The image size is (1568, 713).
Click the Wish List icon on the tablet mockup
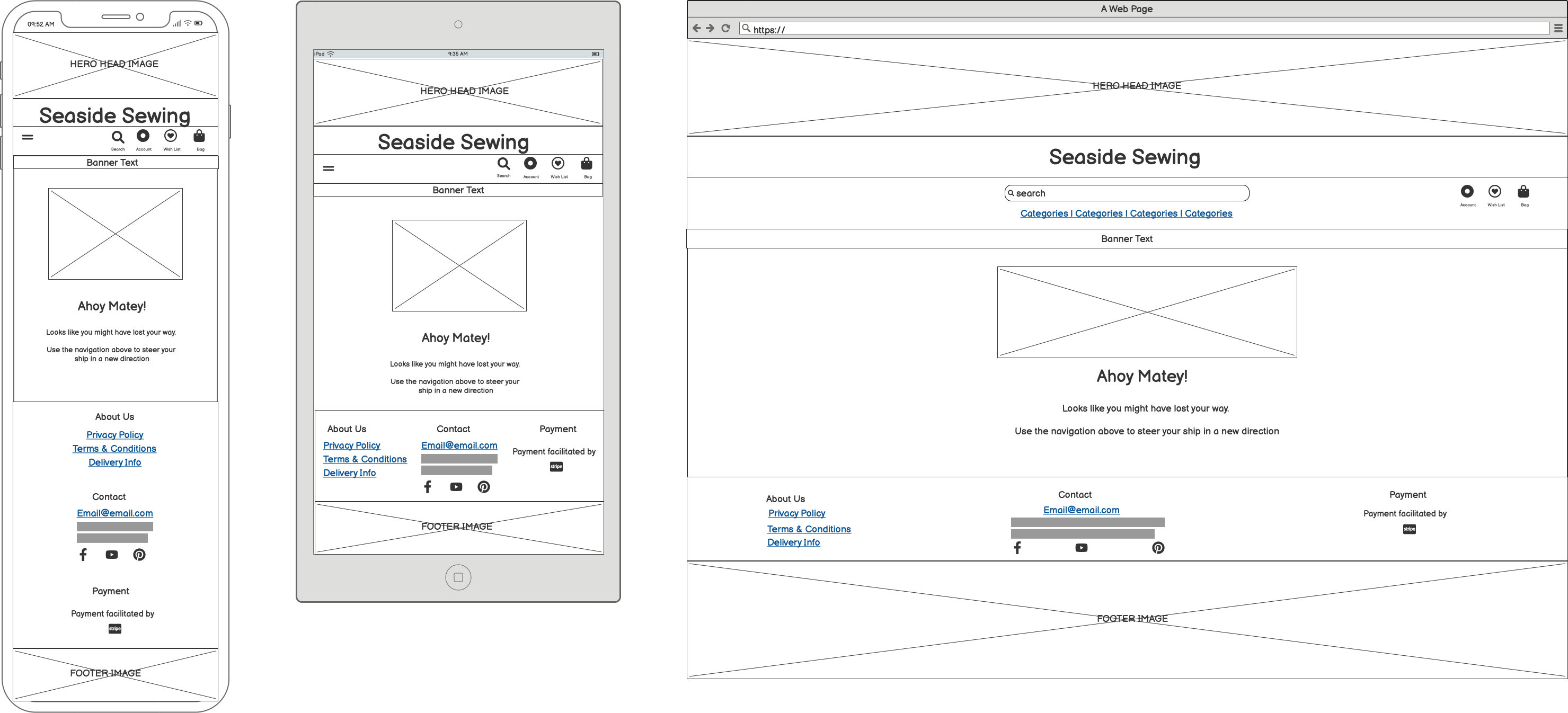pos(558,164)
